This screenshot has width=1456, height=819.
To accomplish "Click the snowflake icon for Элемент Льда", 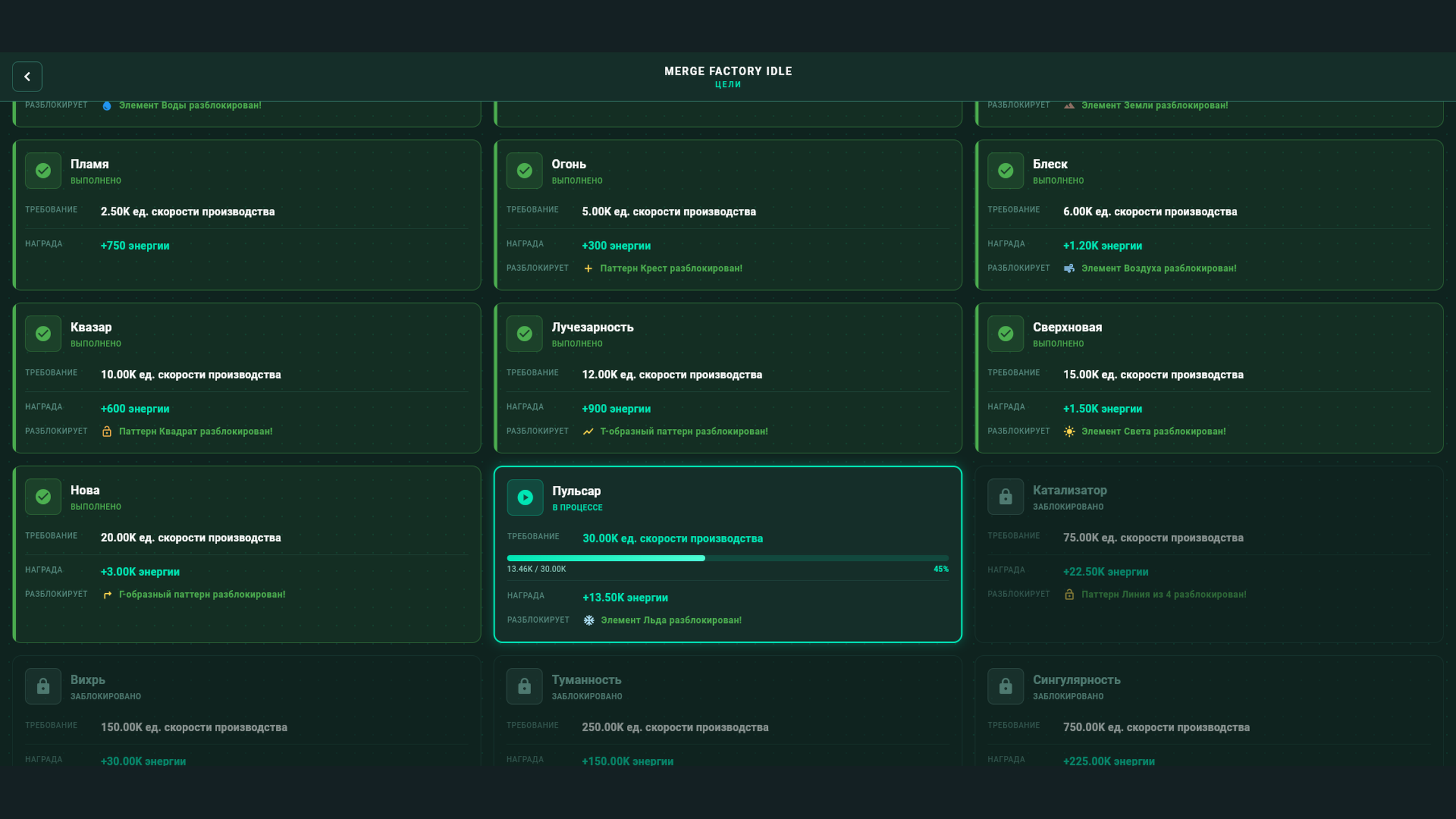I will [x=588, y=620].
